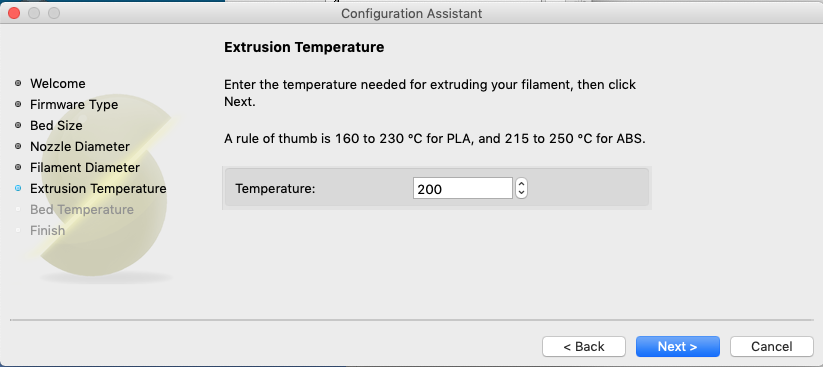
Task: Close the window with red button
Action: [x=14, y=13]
